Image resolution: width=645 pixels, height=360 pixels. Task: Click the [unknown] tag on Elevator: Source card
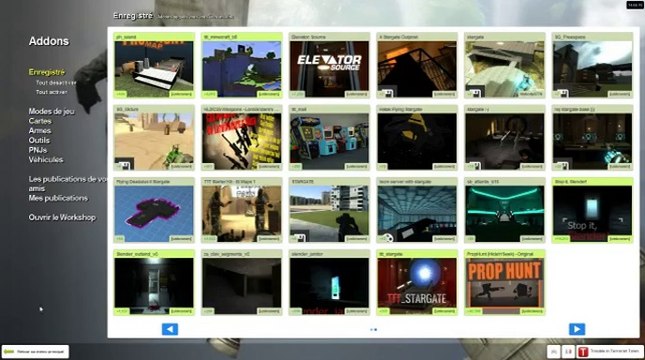(357, 94)
